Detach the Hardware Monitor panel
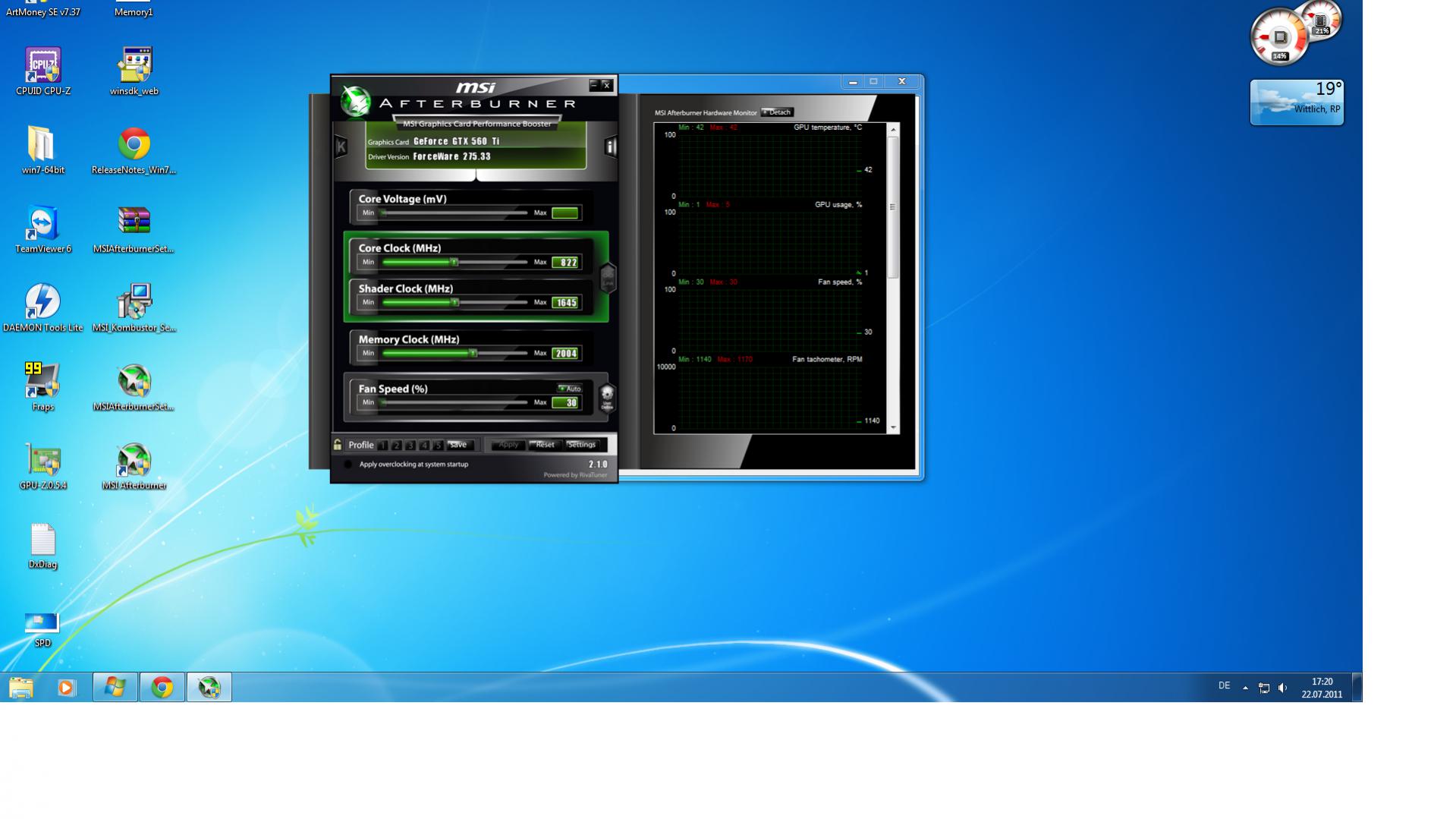This screenshot has width=1456, height=819. (778, 112)
